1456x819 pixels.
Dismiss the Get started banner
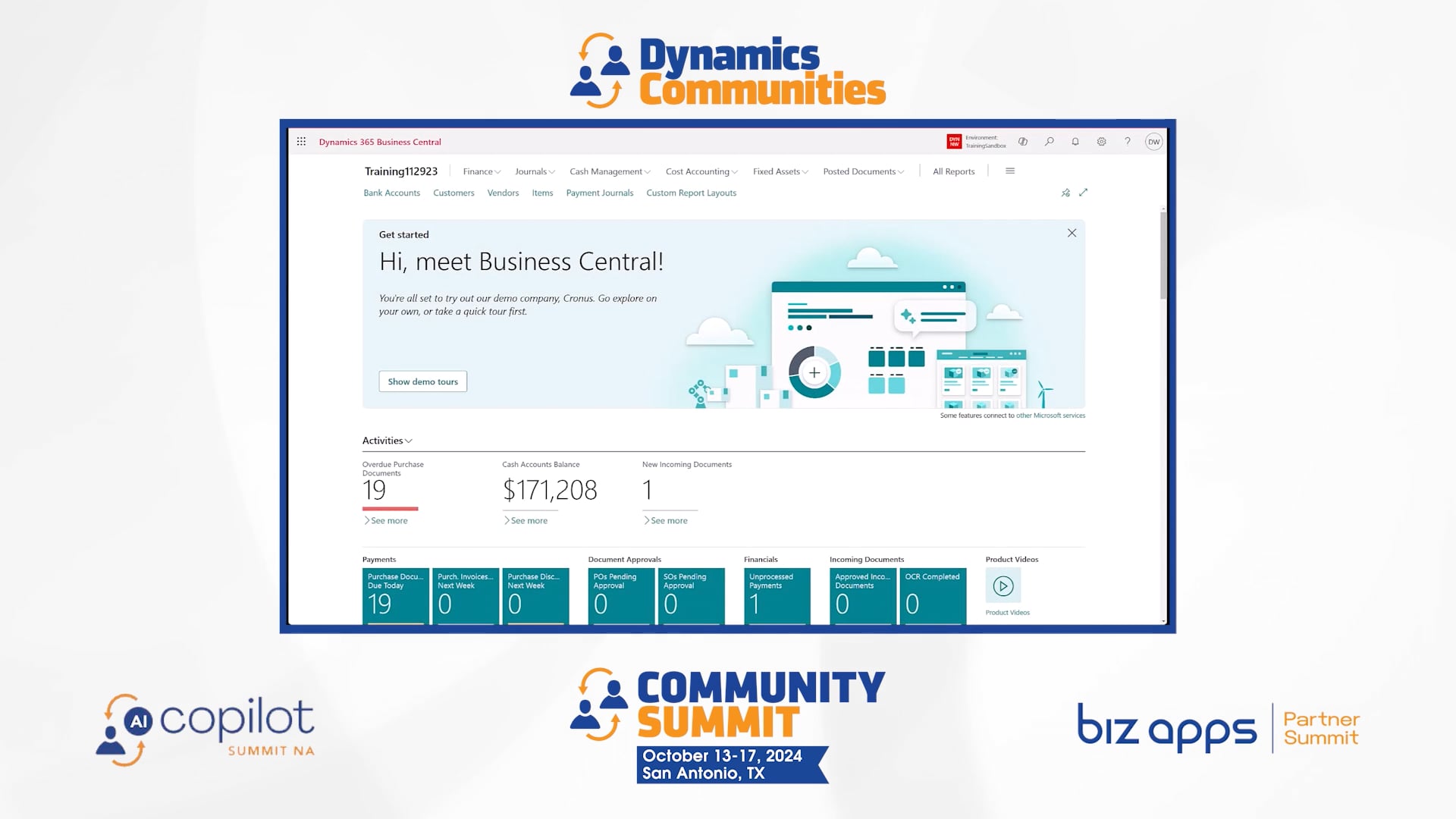1072,233
